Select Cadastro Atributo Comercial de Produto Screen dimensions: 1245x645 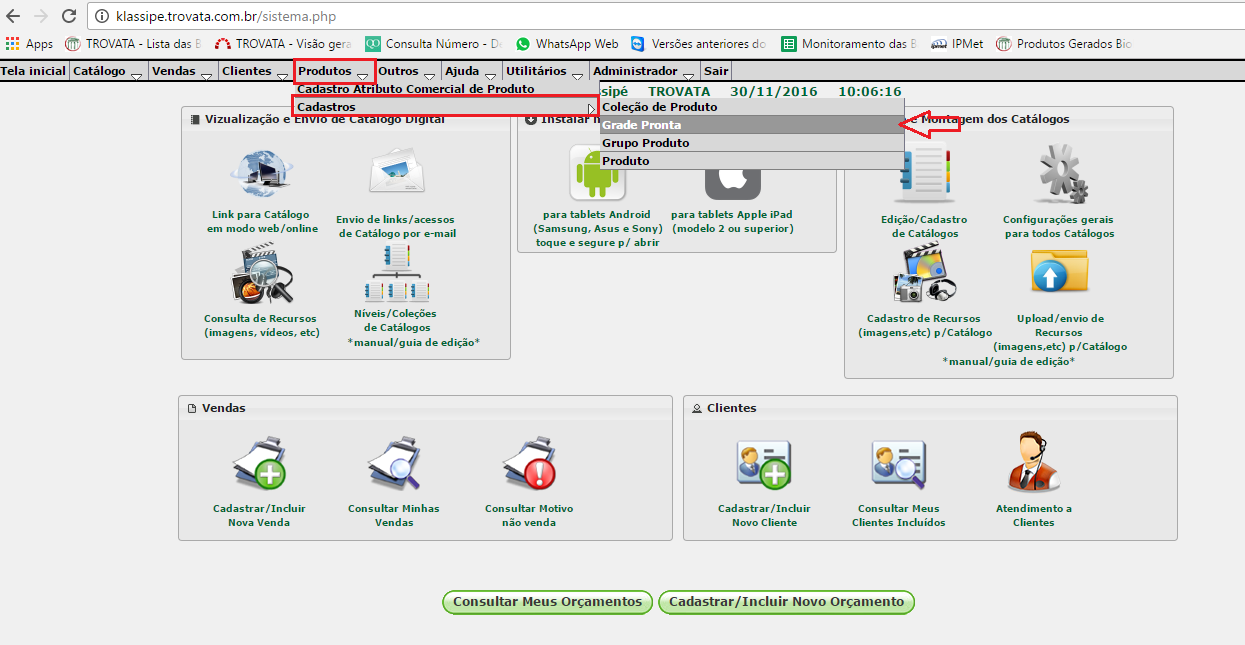click(x=415, y=89)
